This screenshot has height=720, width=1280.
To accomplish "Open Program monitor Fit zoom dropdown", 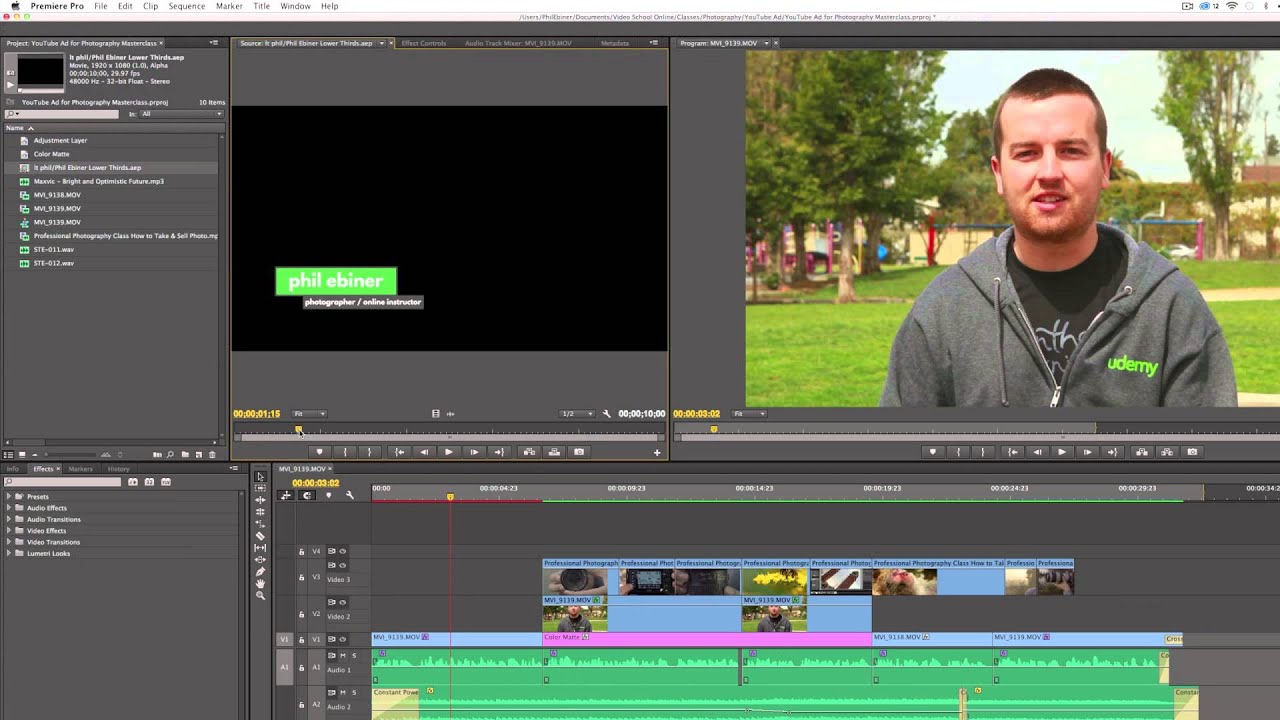I will [748, 414].
